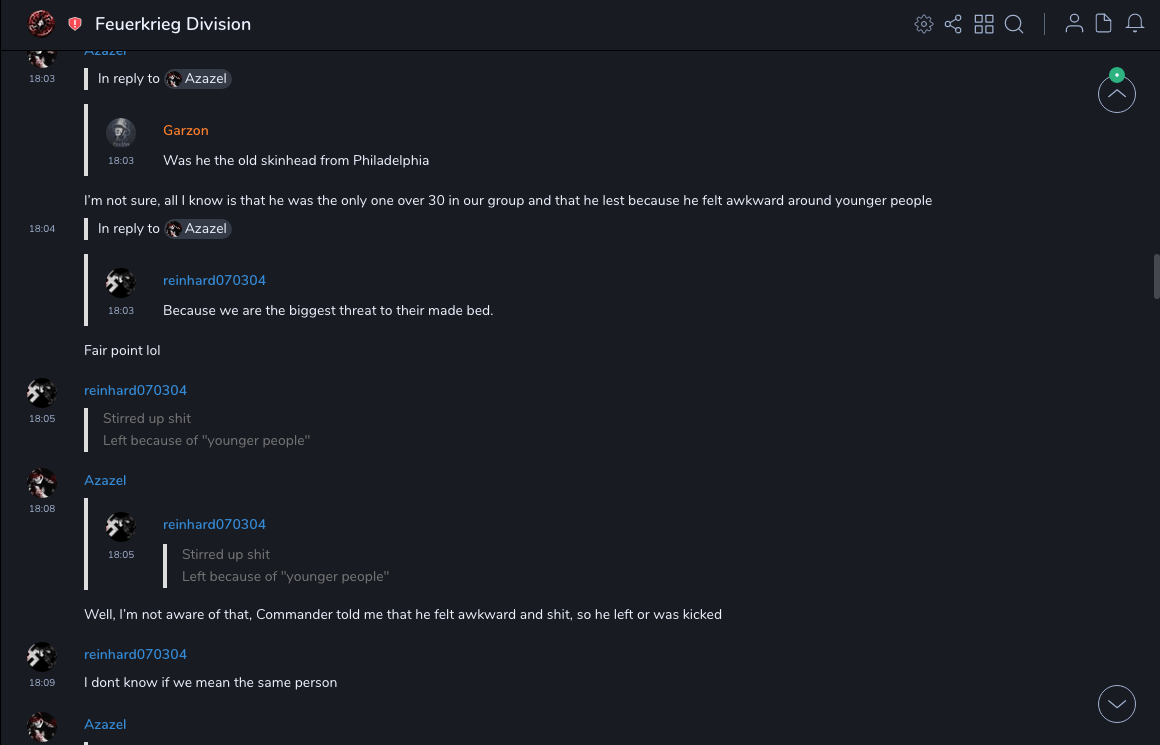Click Azazel sender name at 18:08
Image resolution: width=1160 pixels, height=745 pixels.
(x=105, y=480)
